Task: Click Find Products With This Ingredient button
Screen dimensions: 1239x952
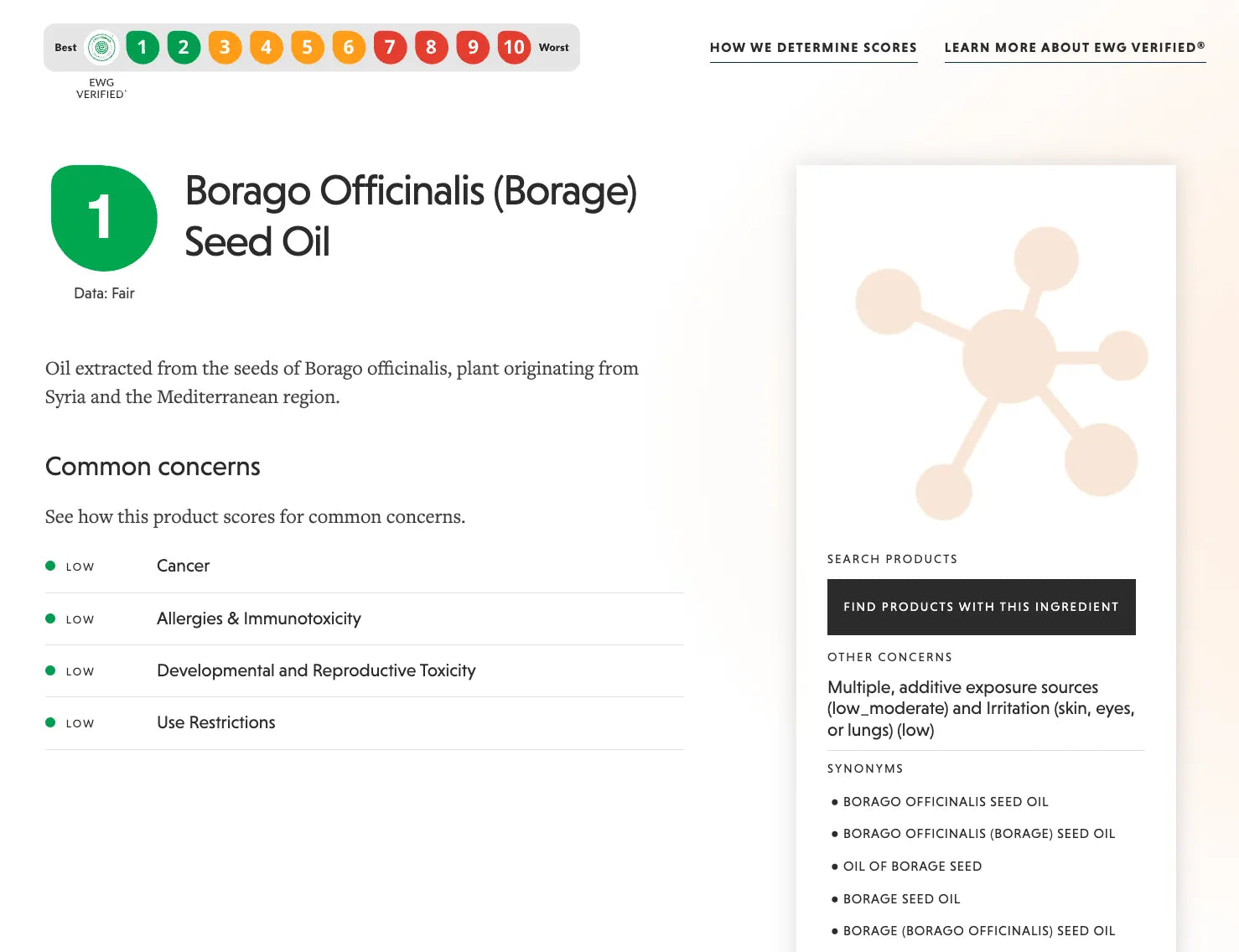Action: coord(982,607)
